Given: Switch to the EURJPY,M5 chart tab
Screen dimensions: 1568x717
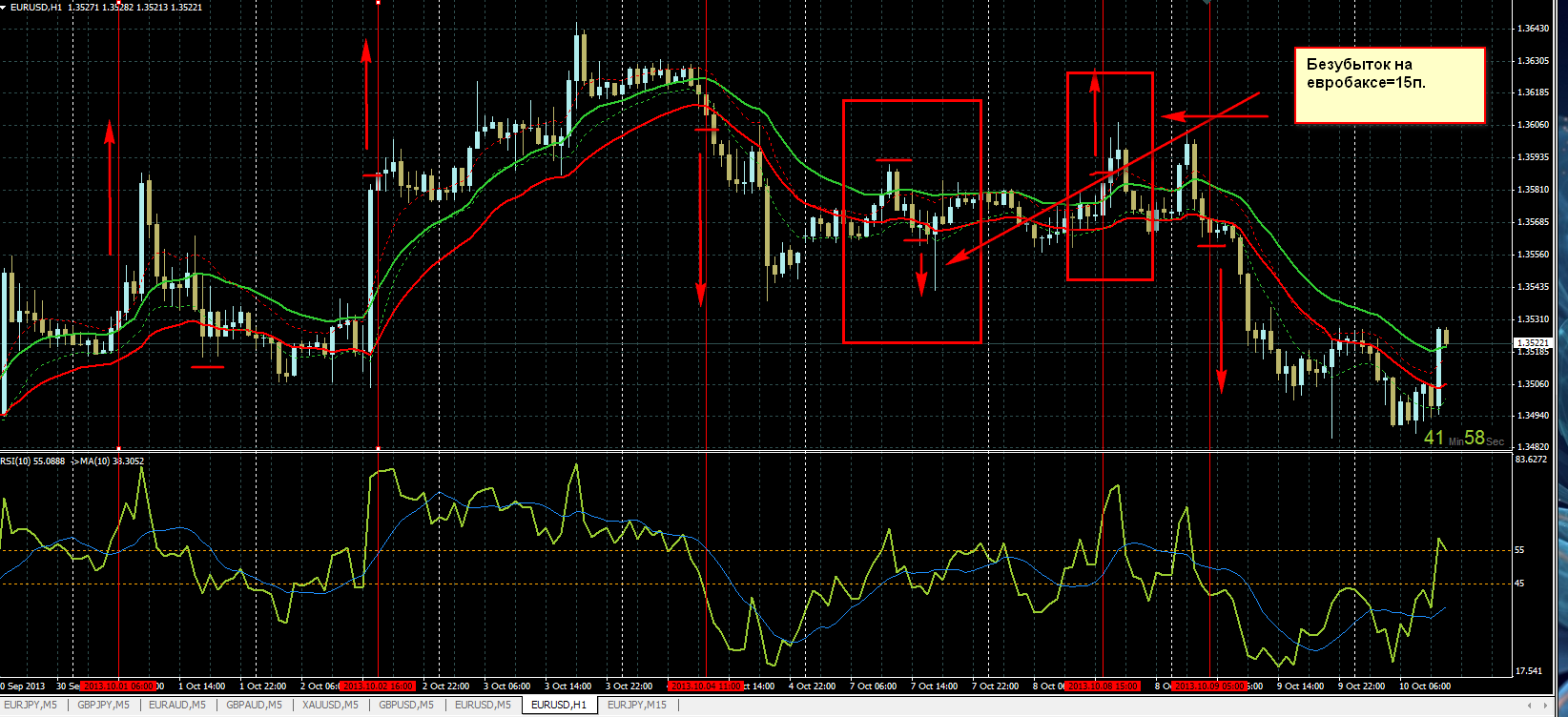Looking at the screenshot, I should [x=31, y=706].
